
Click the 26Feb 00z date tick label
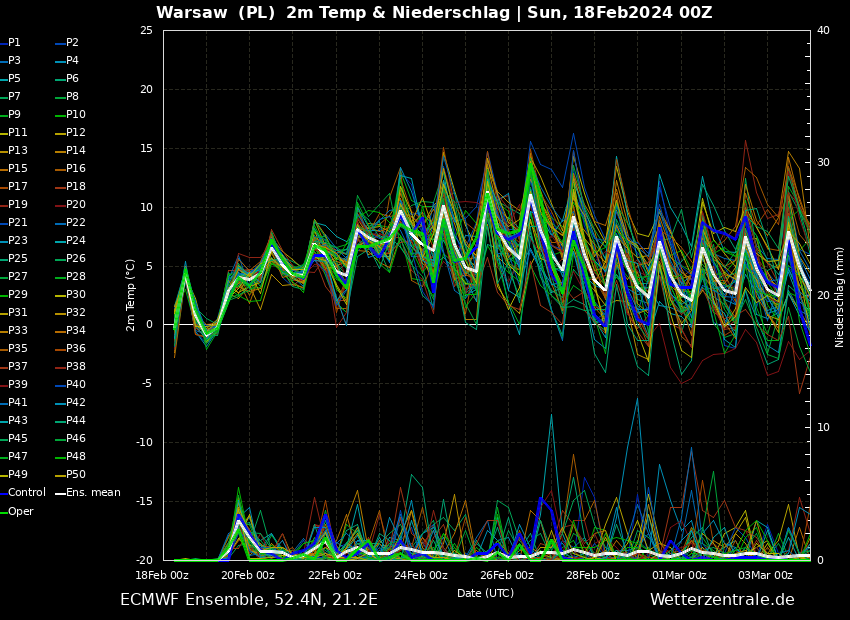[x=507, y=576]
